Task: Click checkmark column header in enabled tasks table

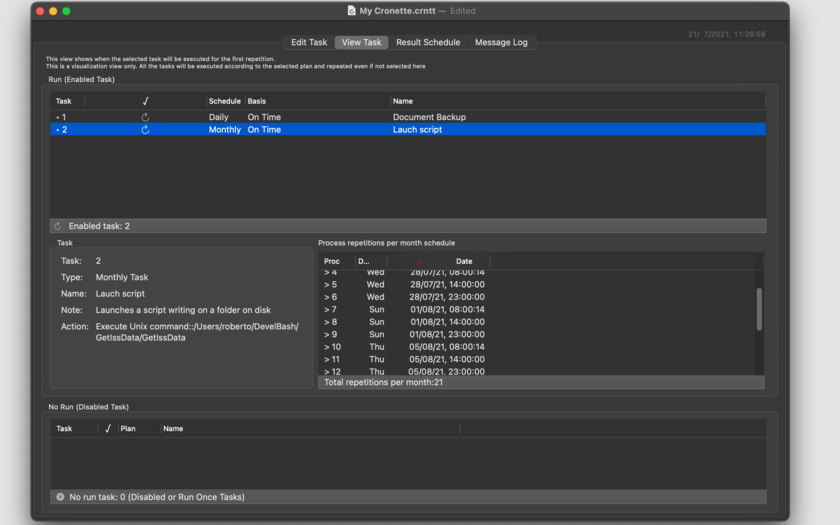Action: tap(145, 101)
